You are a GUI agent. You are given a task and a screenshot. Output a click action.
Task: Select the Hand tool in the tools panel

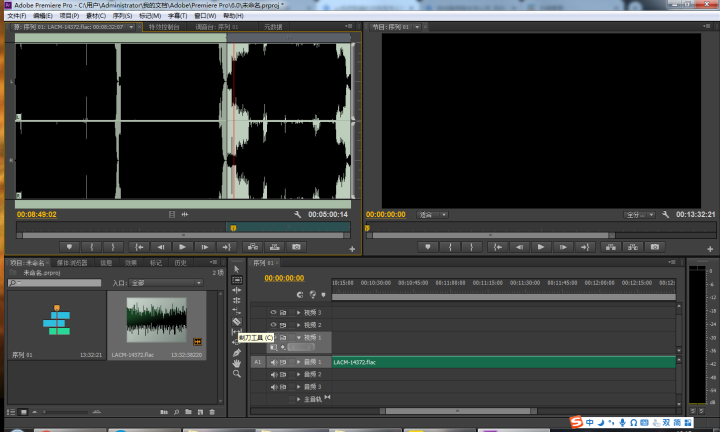click(x=236, y=363)
